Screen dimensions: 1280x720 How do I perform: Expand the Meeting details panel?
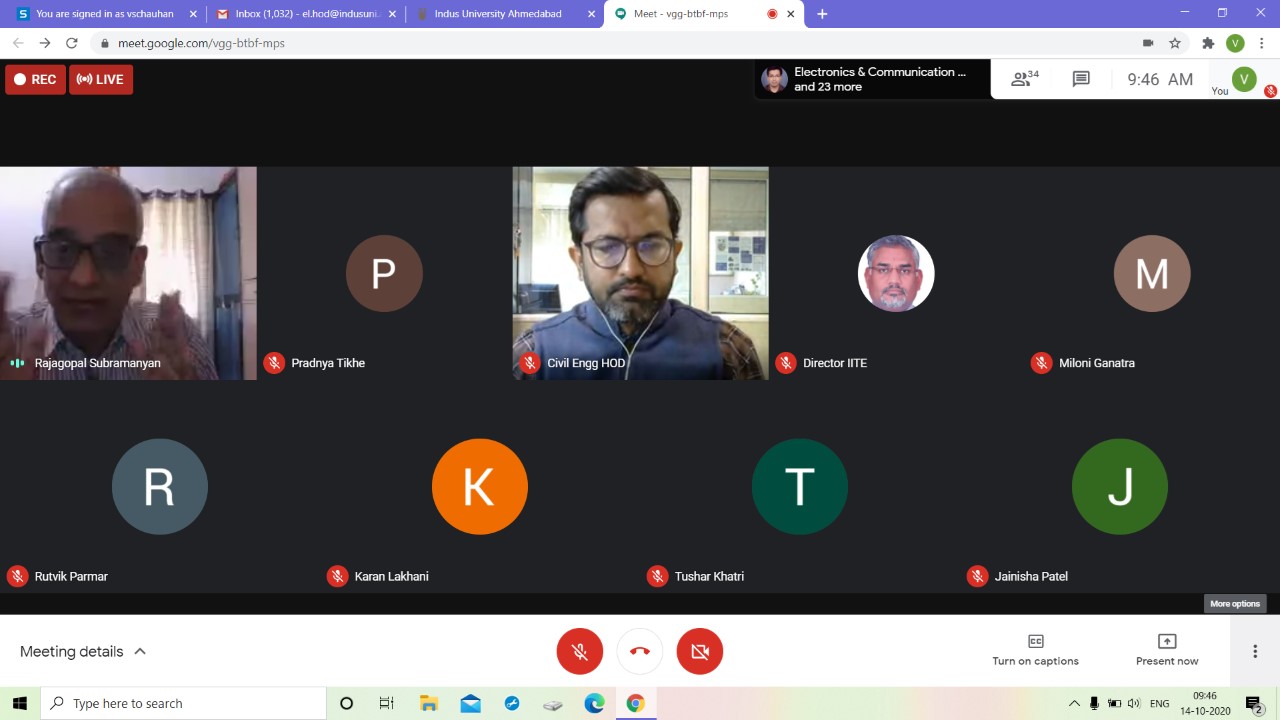click(x=83, y=651)
